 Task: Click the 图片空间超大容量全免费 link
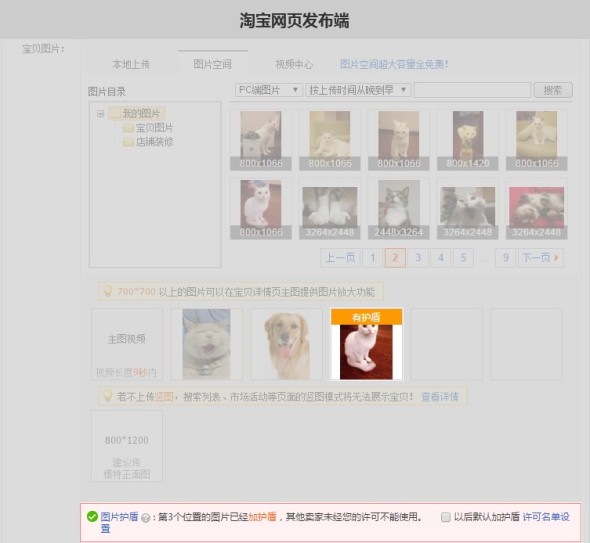394,64
